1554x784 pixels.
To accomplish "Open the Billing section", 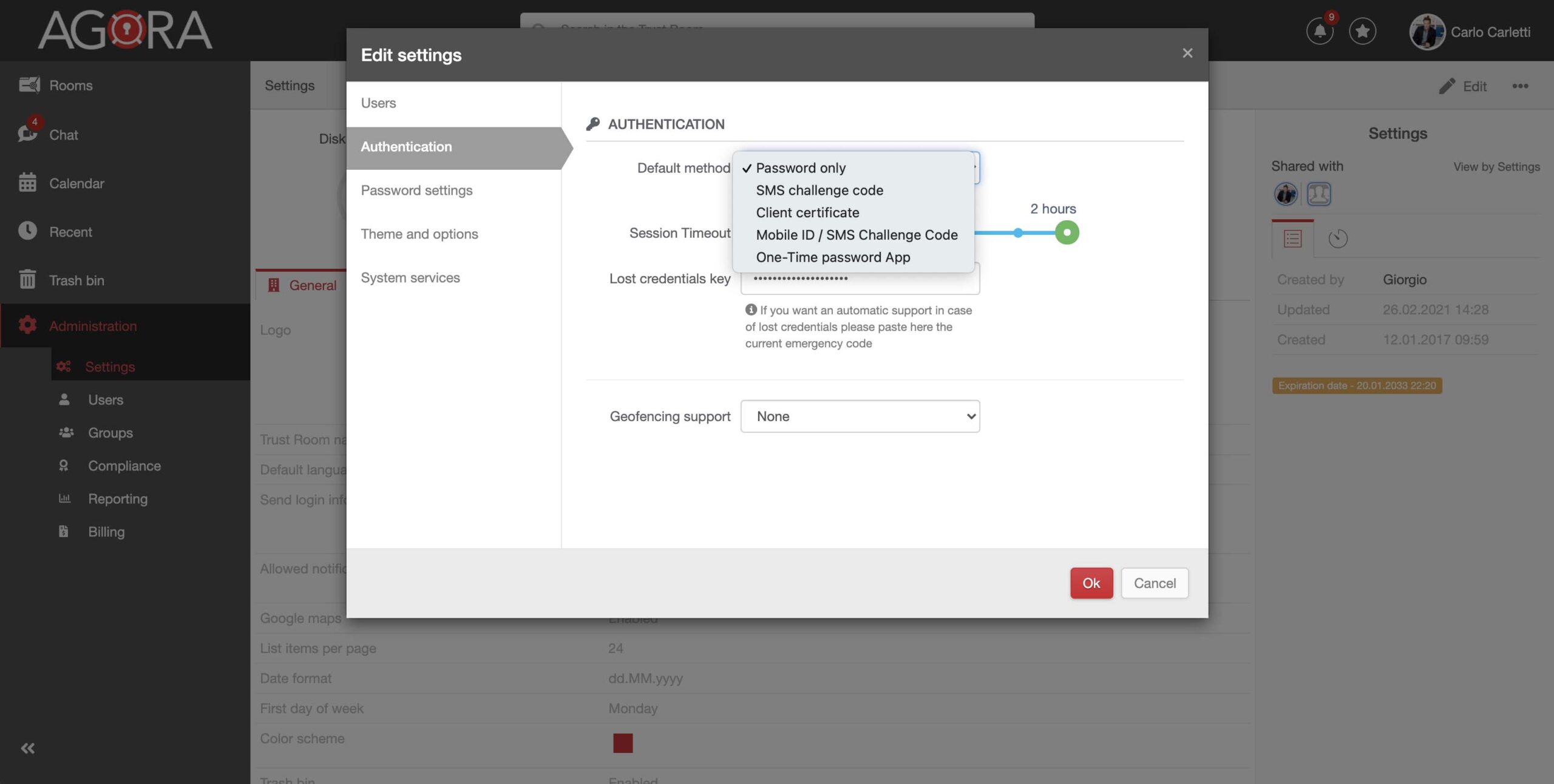I will point(106,532).
